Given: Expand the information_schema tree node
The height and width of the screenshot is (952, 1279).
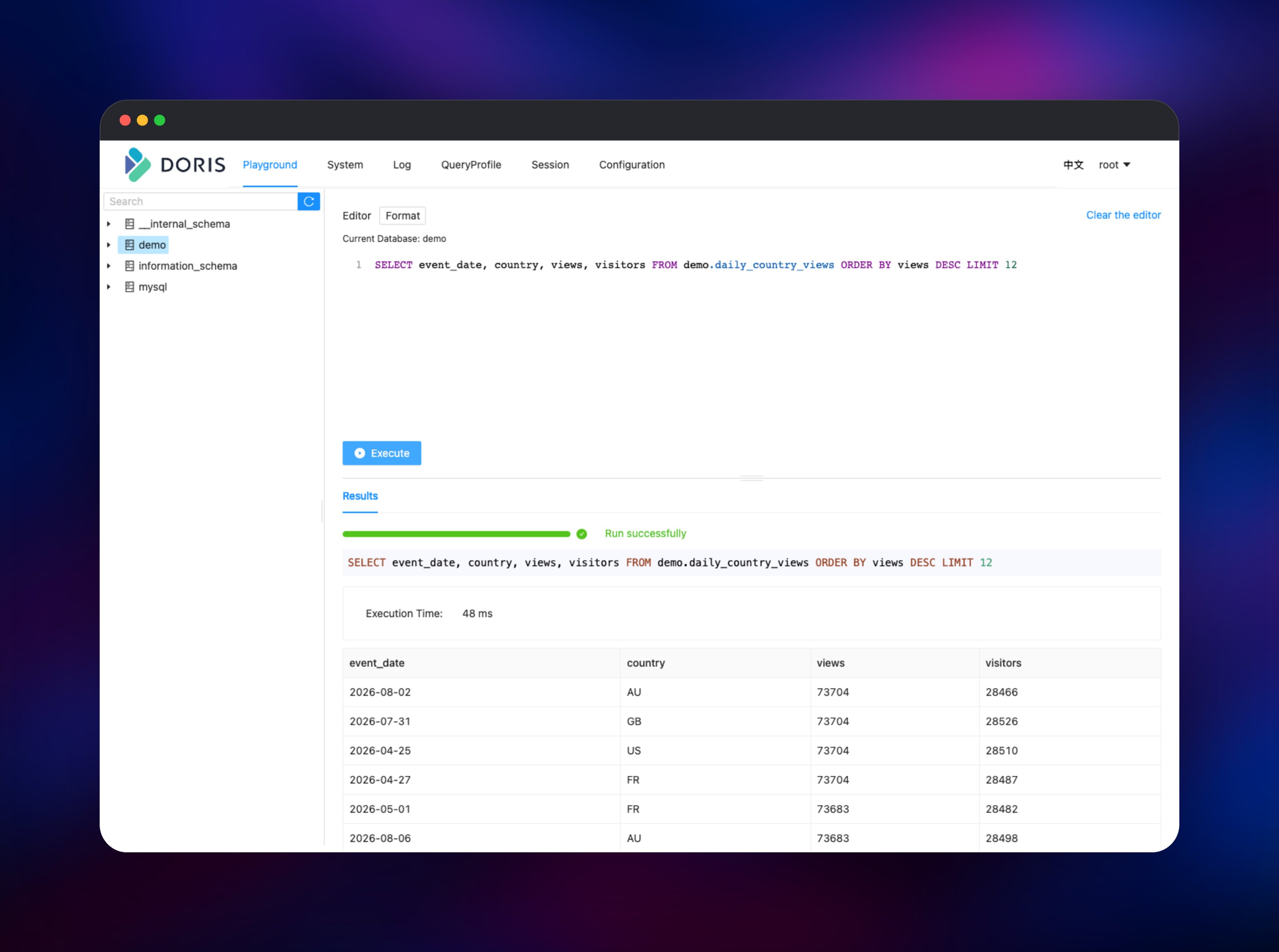Looking at the screenshot, I should pyautogui.click(x=108, y=266).
